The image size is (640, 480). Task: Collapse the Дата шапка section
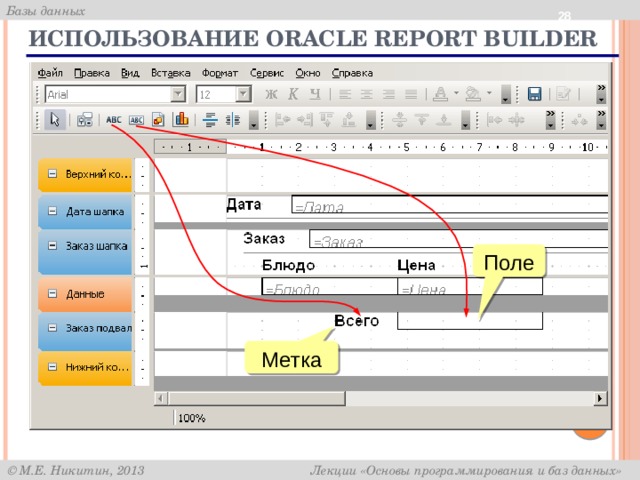[53, 211]
